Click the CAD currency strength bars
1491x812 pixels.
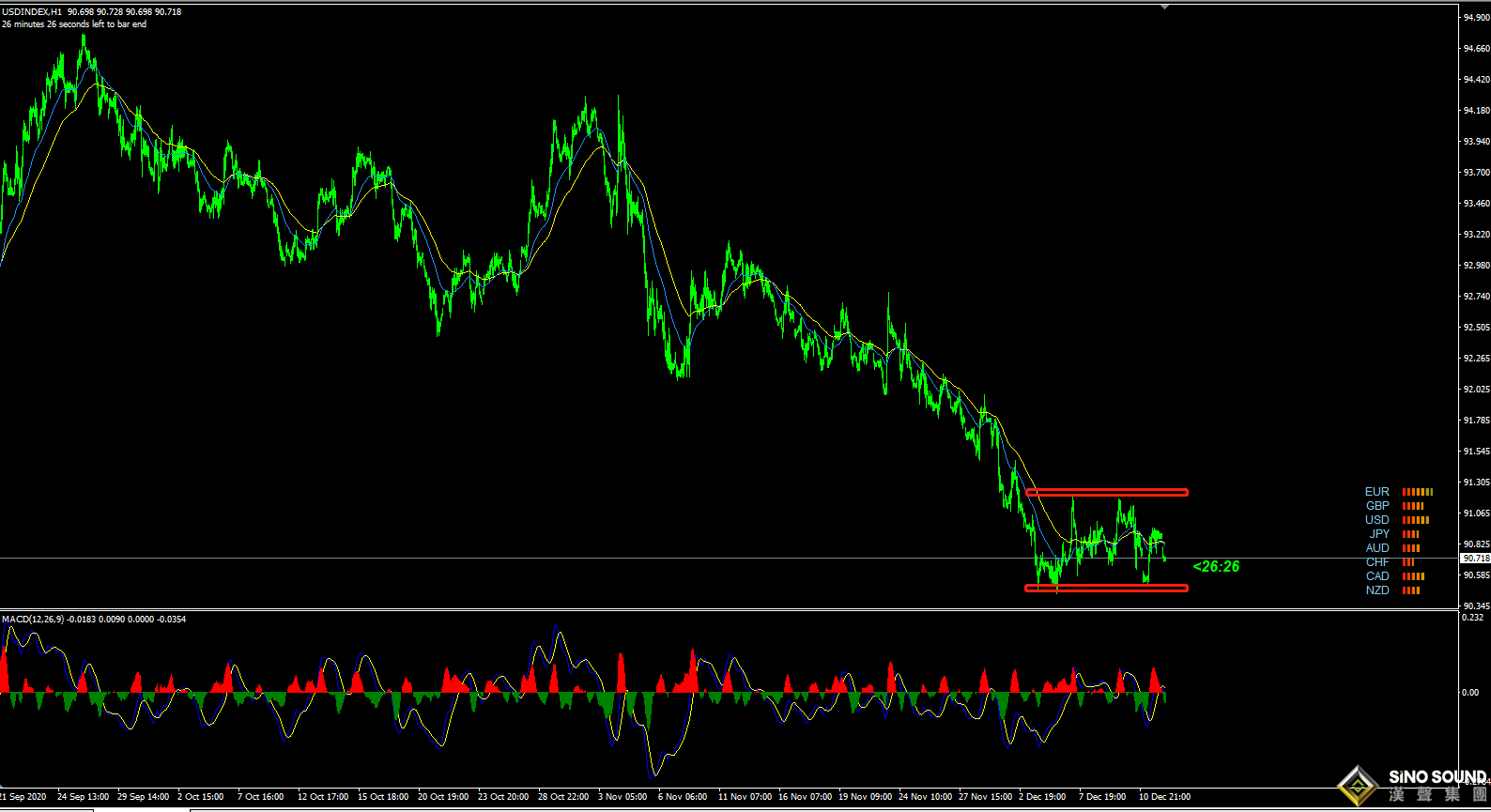coord(1413,576)
